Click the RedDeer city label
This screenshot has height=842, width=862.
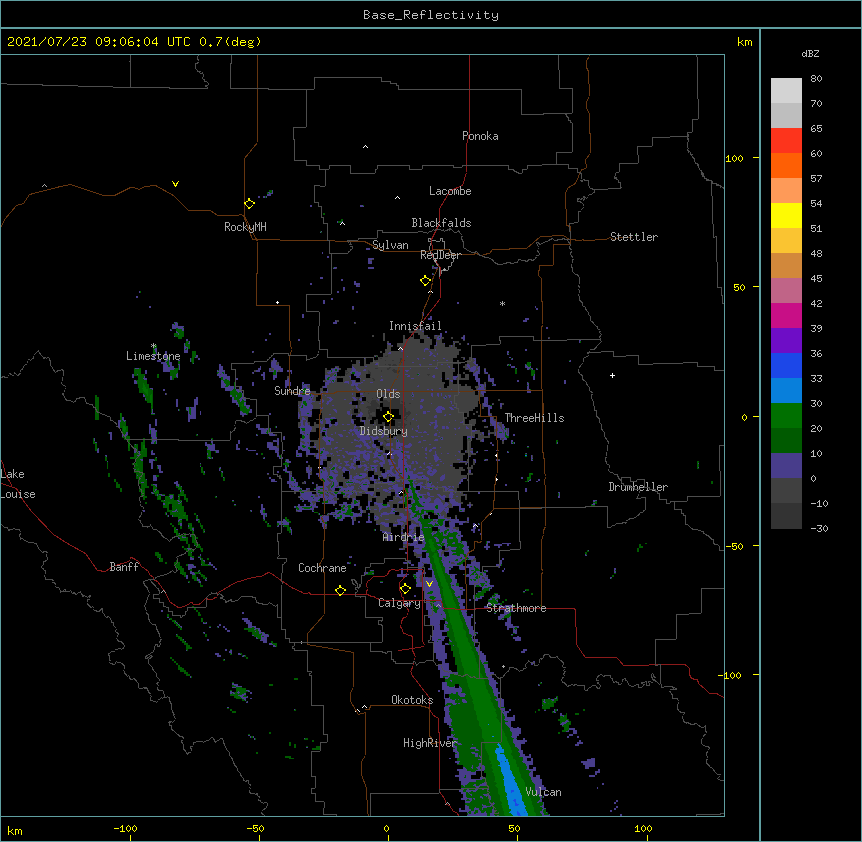tap(440, 255)
